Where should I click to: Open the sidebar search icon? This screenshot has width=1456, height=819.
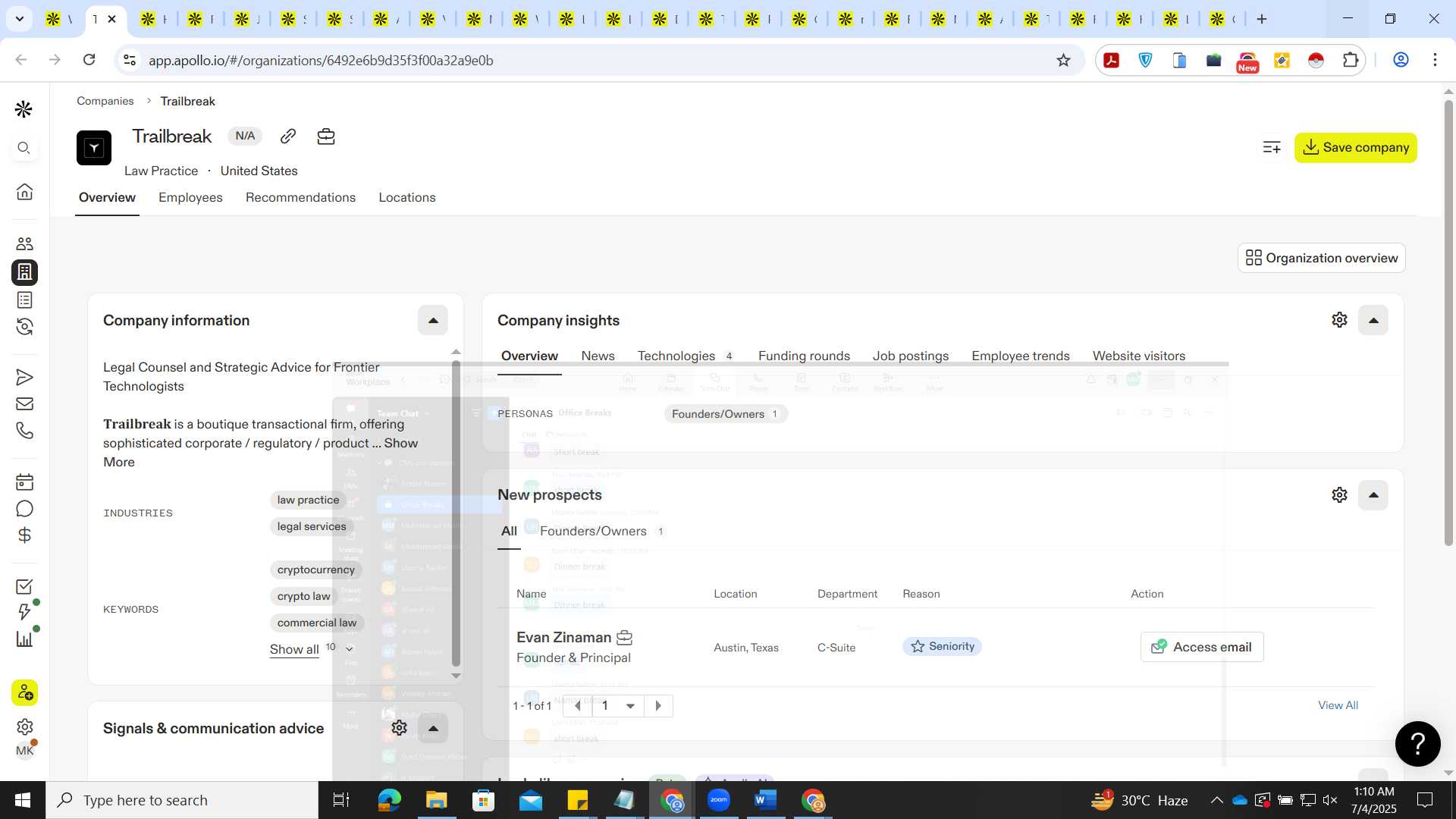click(24, 148)
